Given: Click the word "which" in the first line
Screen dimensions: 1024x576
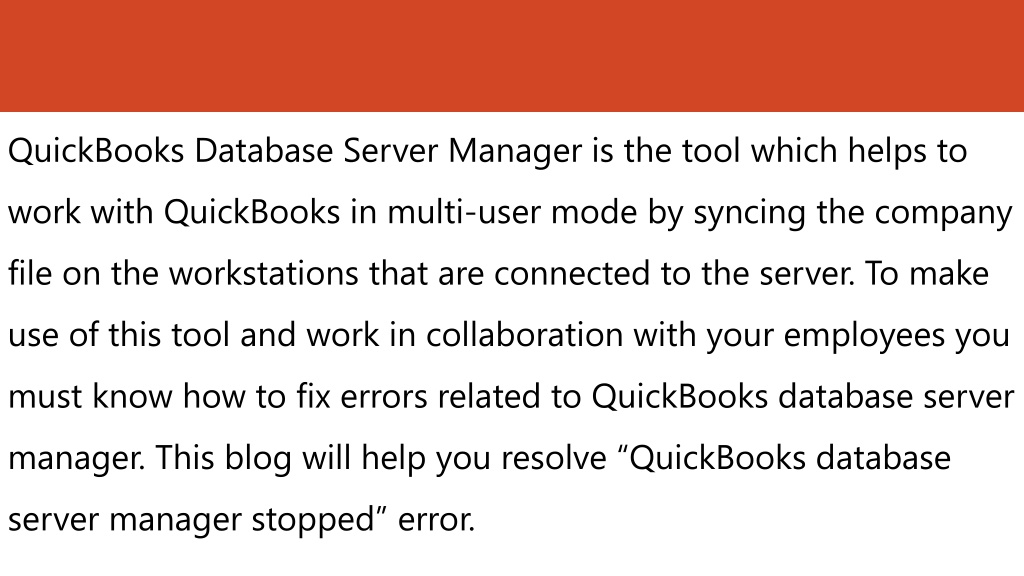Looking at the screenshot, I should coord(794,151).
